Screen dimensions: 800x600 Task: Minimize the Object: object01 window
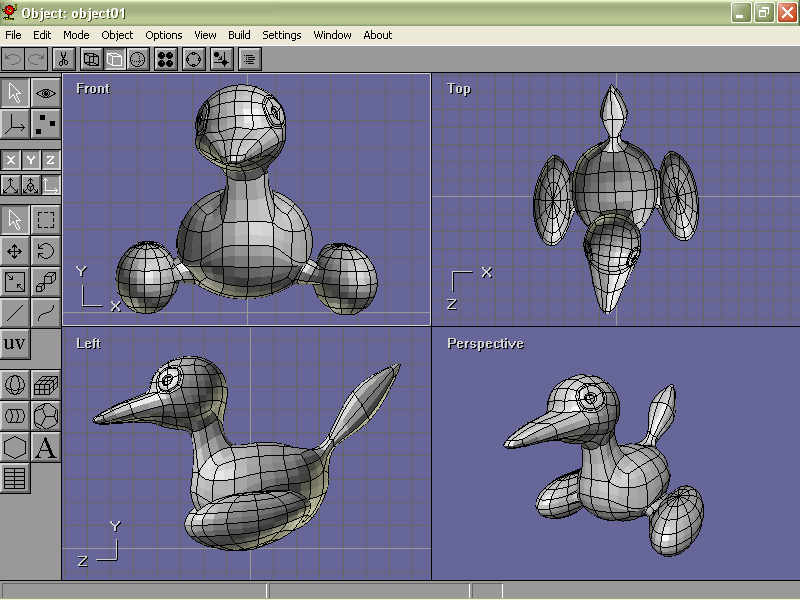point(741,13)
